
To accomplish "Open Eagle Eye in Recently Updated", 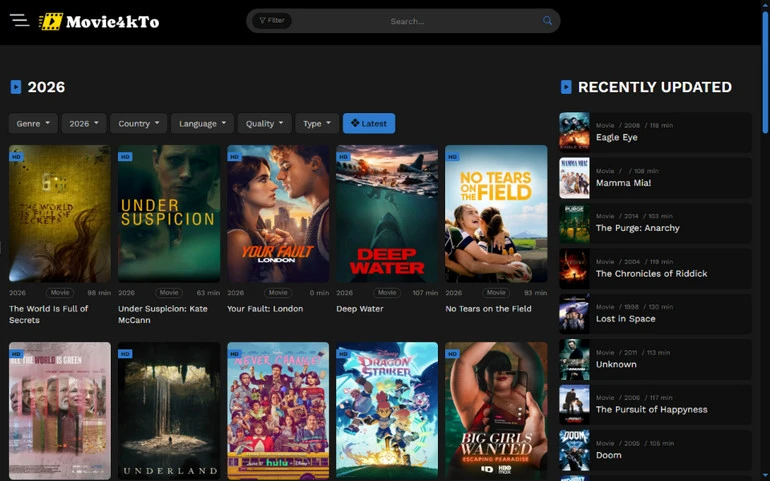I will (x=655, y=132).
